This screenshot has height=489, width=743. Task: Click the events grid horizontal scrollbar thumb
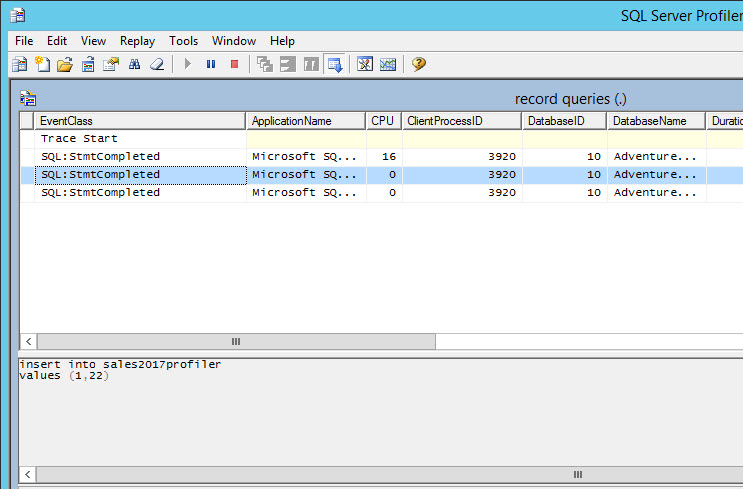(236, 341)
